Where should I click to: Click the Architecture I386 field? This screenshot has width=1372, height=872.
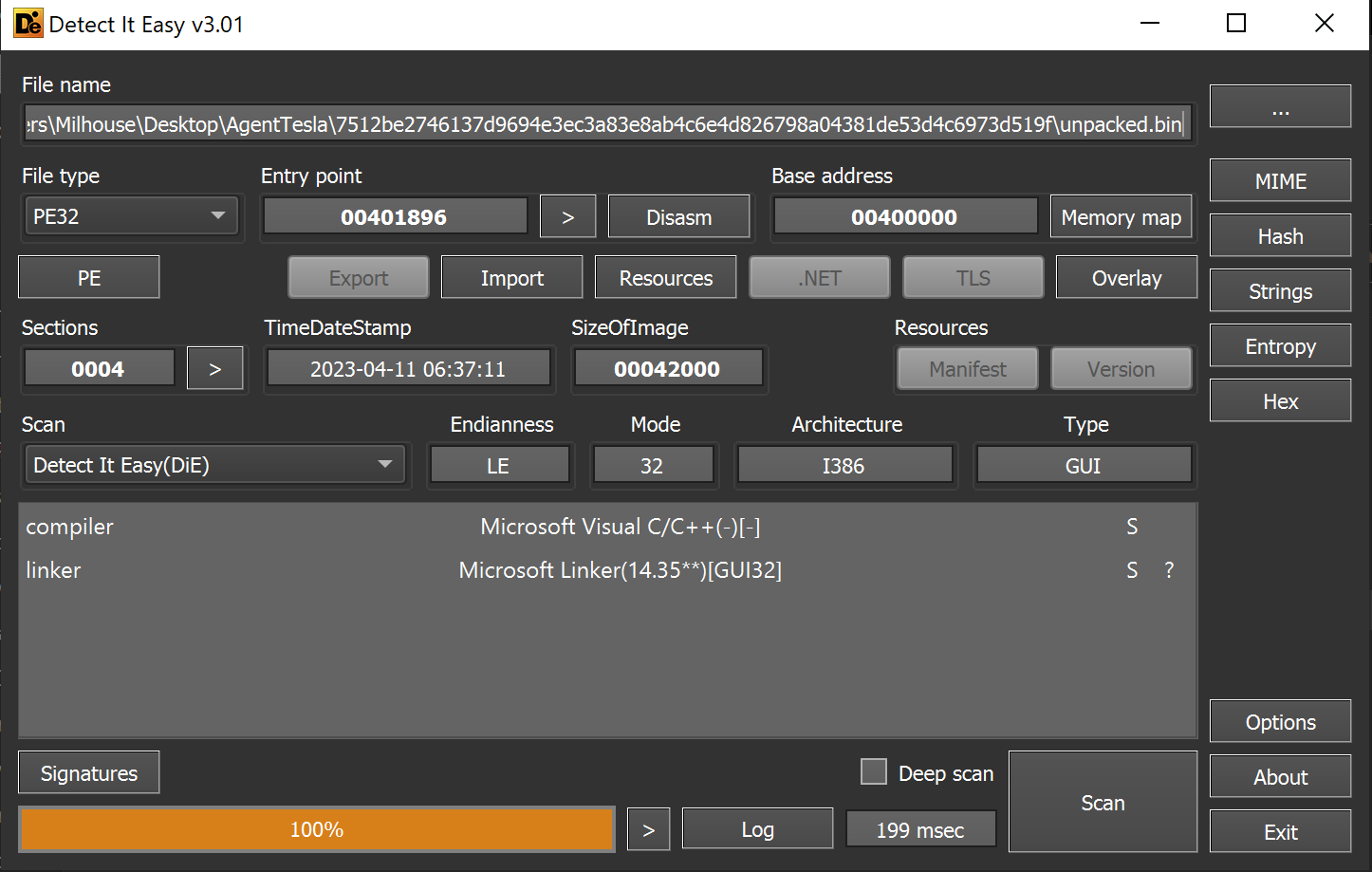coord(844,465)
